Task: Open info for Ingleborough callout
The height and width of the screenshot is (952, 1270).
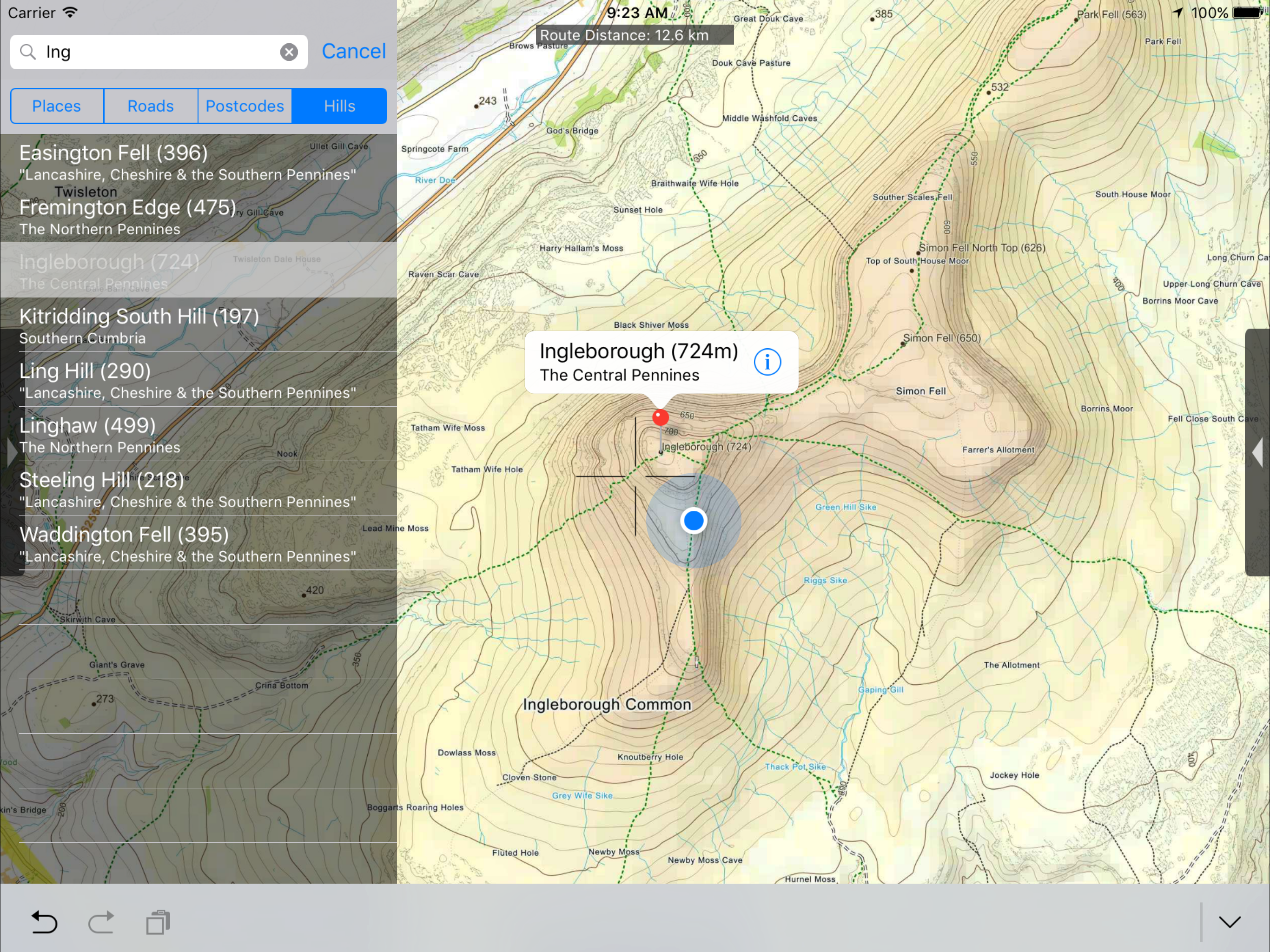Action: 767,362
